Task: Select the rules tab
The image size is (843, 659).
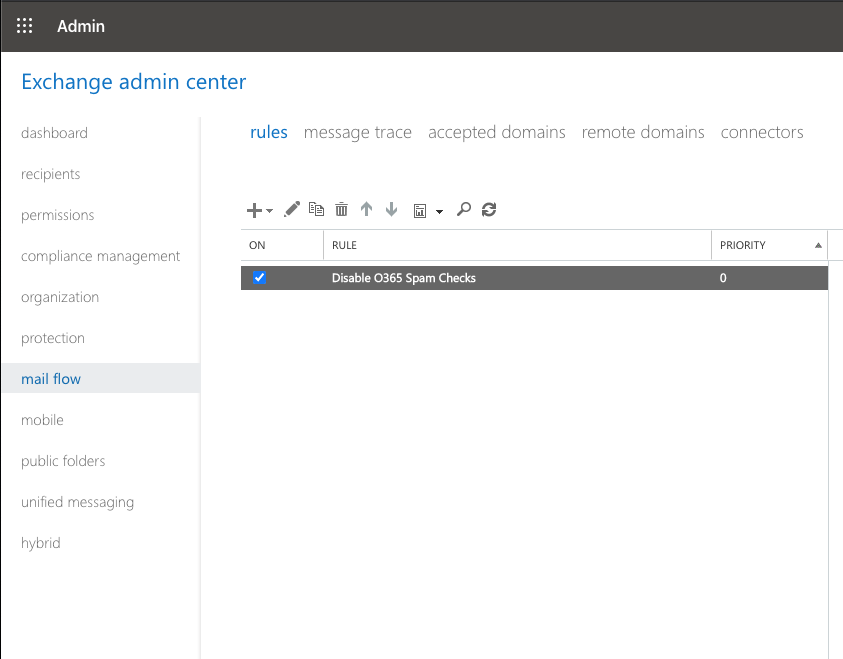Action: coord(269,132)
